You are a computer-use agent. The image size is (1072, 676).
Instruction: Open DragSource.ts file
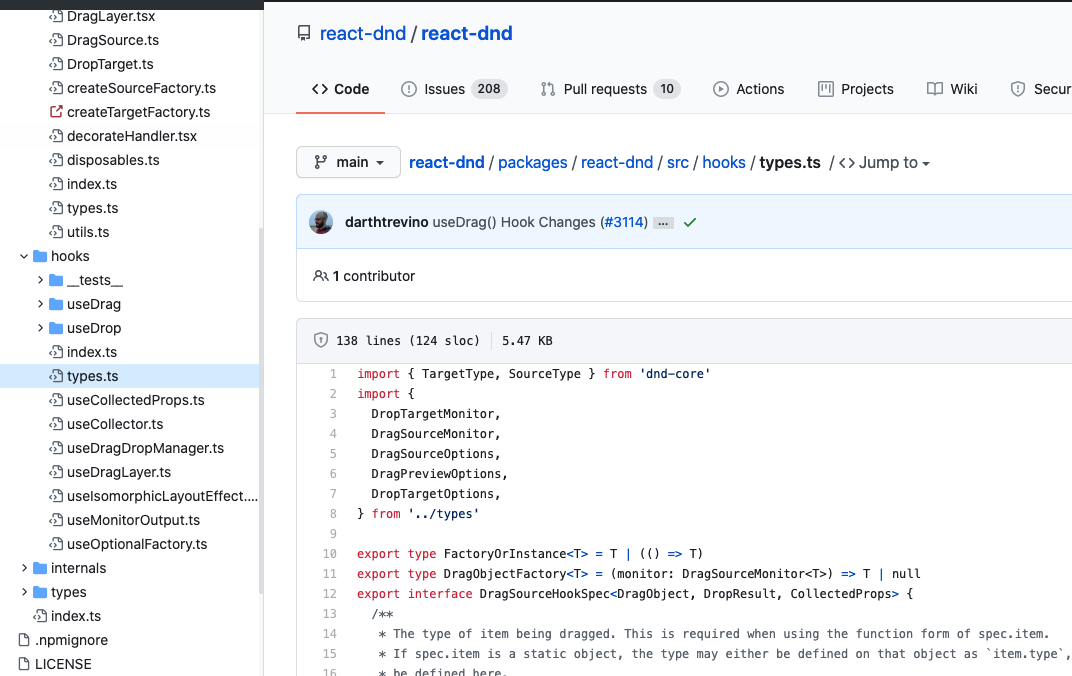tap(113, 40)
